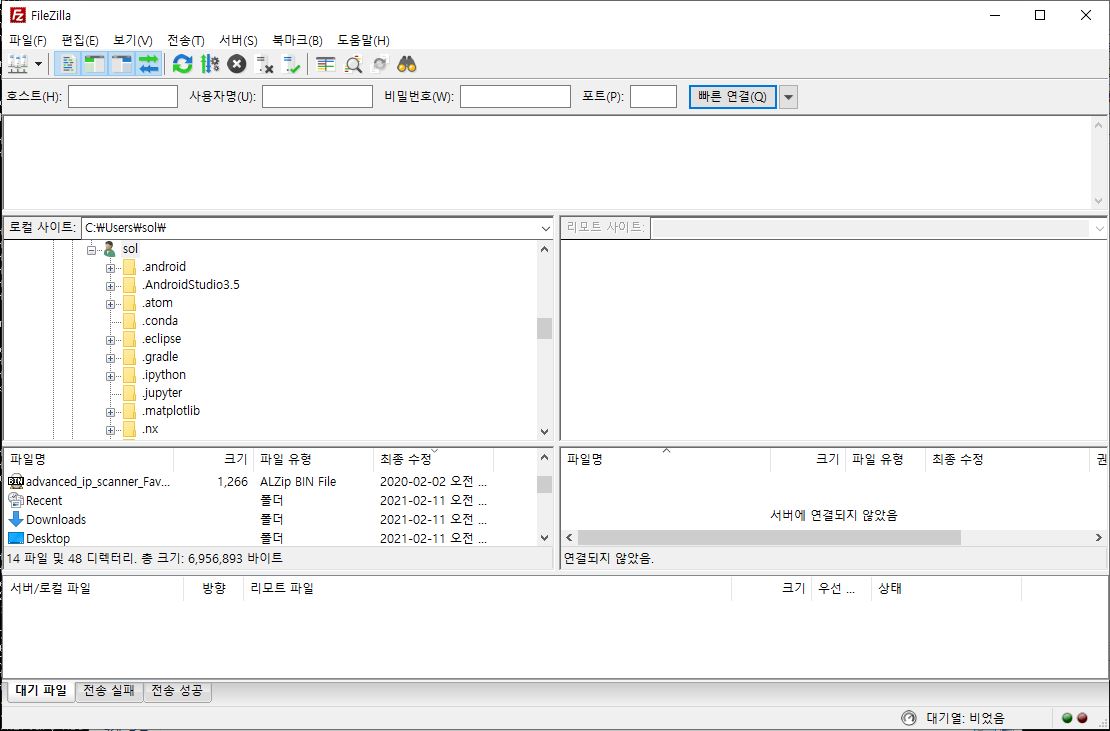Open the local site path dropdown
The height and width of the screenshot is (731, 1110).
tap(544, 228)
